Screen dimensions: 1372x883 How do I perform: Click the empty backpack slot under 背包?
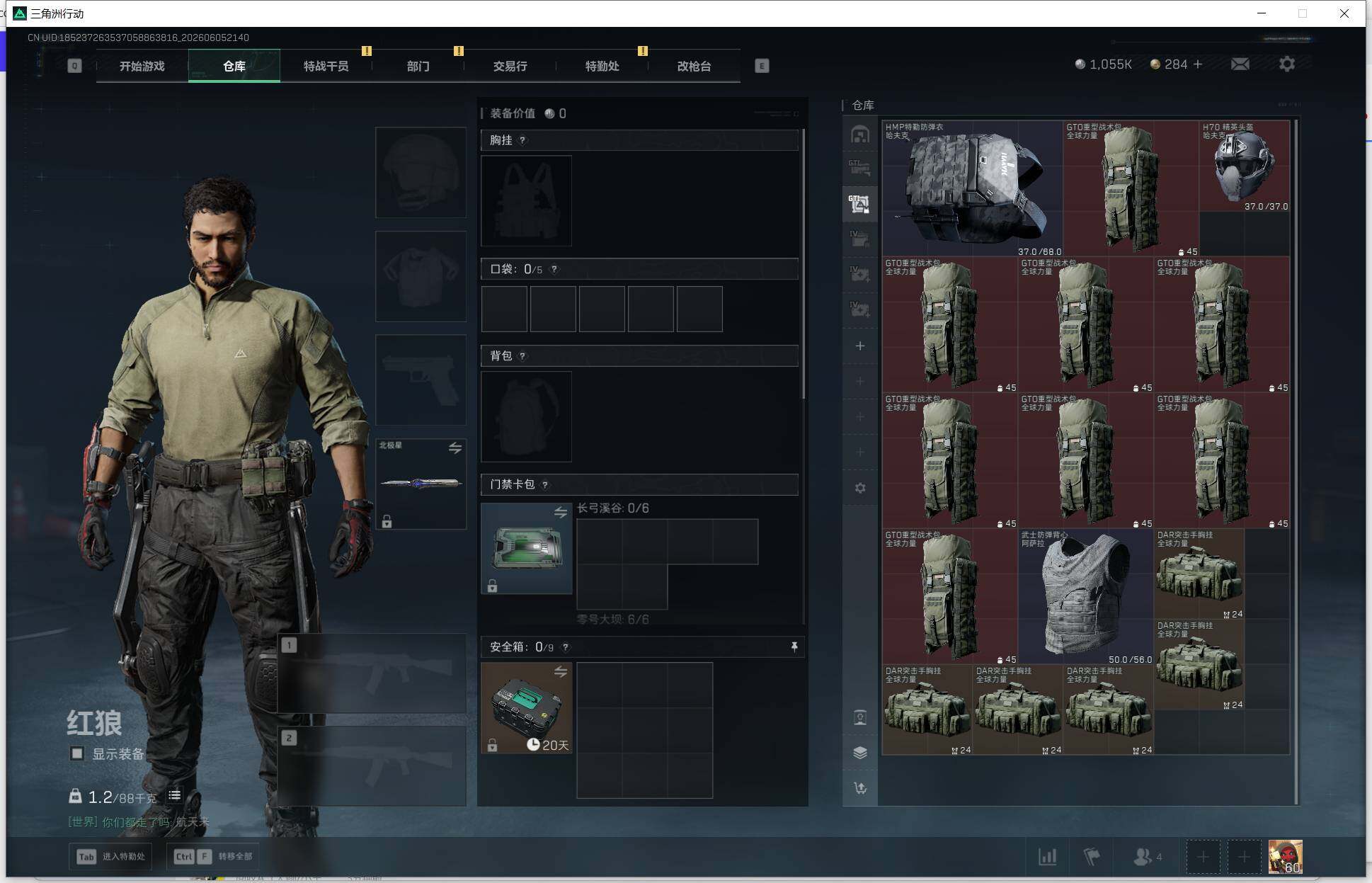tap(526, 416)
